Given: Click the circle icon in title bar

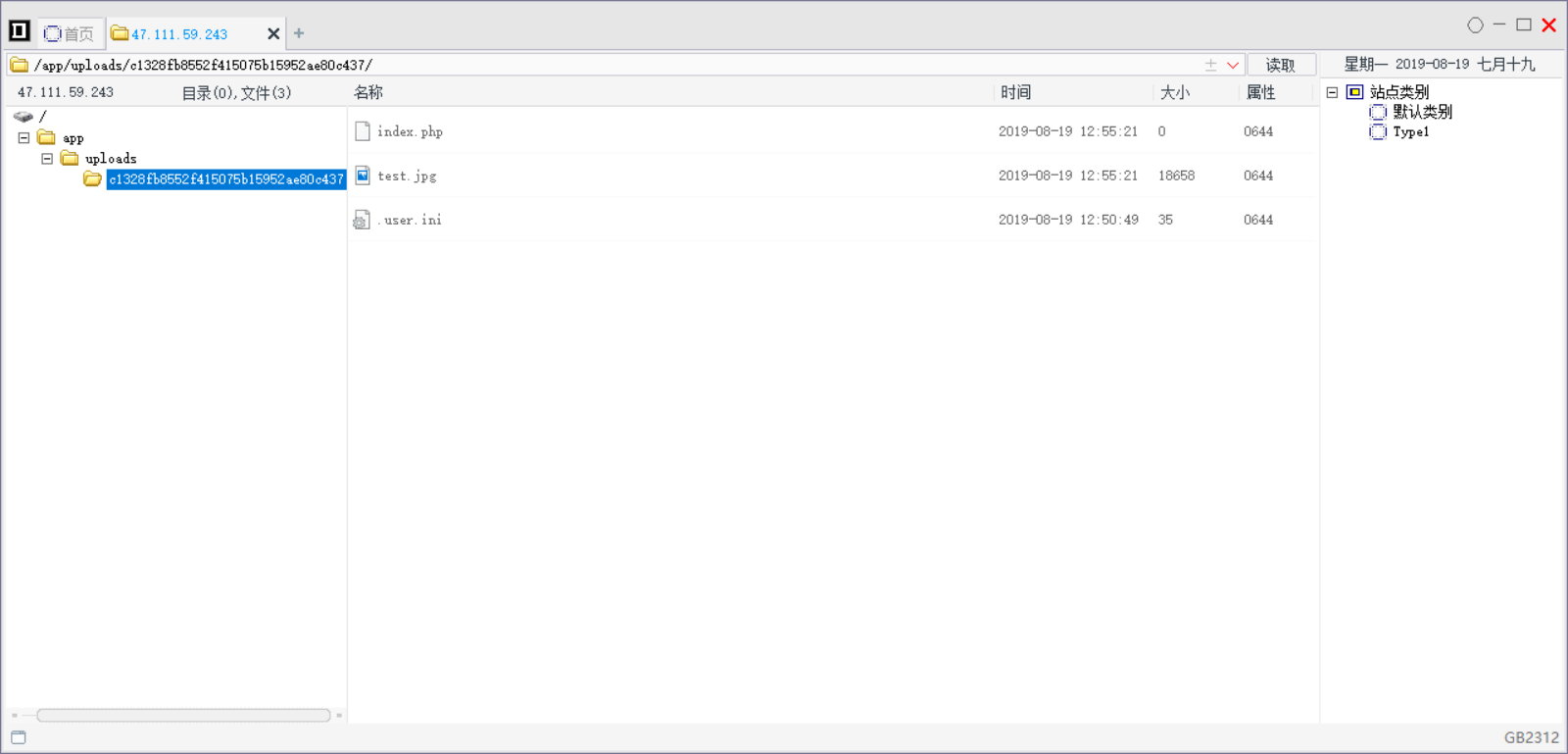Looking at the screenshot, I should pos(1475,25).
